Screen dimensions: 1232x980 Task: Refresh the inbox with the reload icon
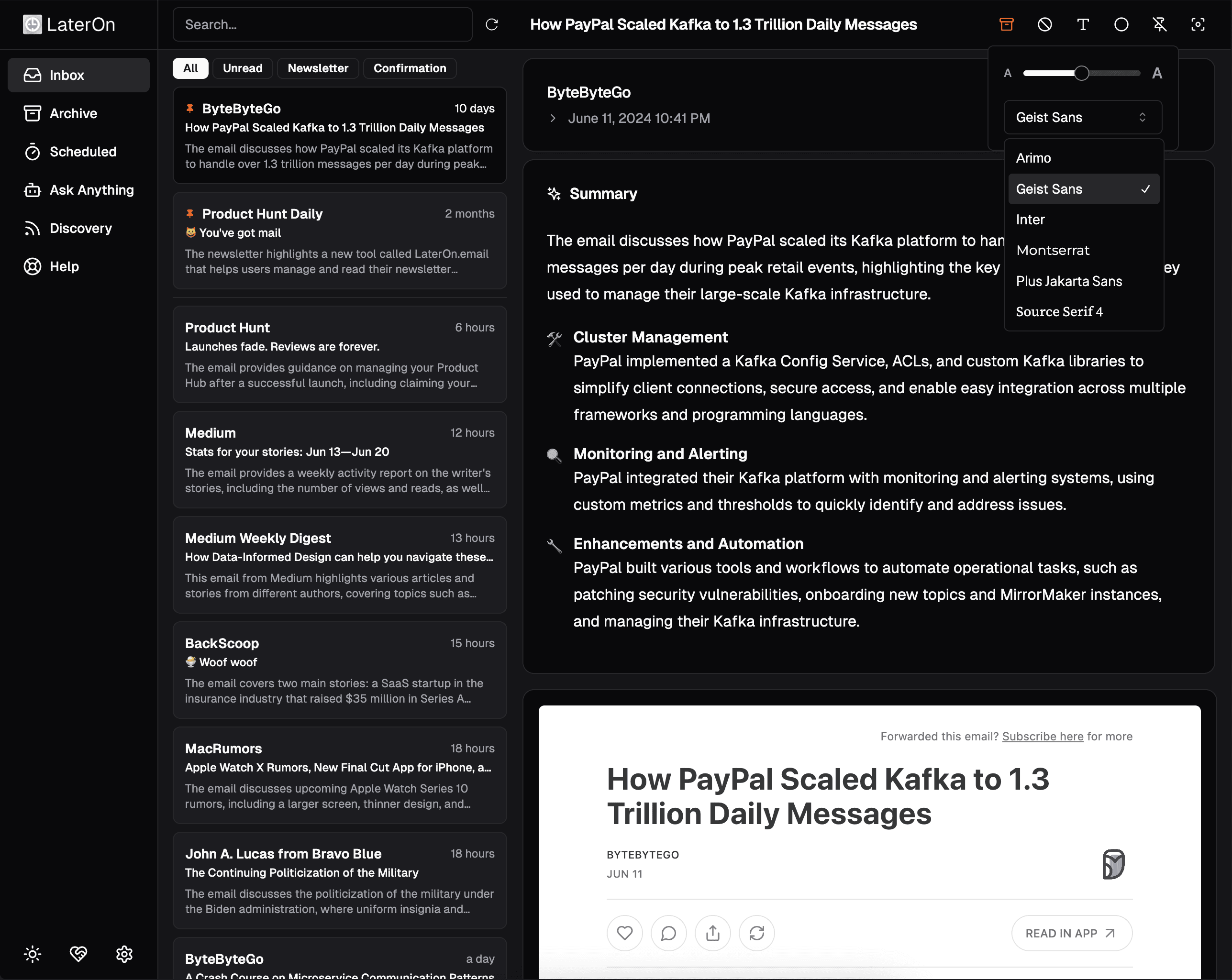492,24
